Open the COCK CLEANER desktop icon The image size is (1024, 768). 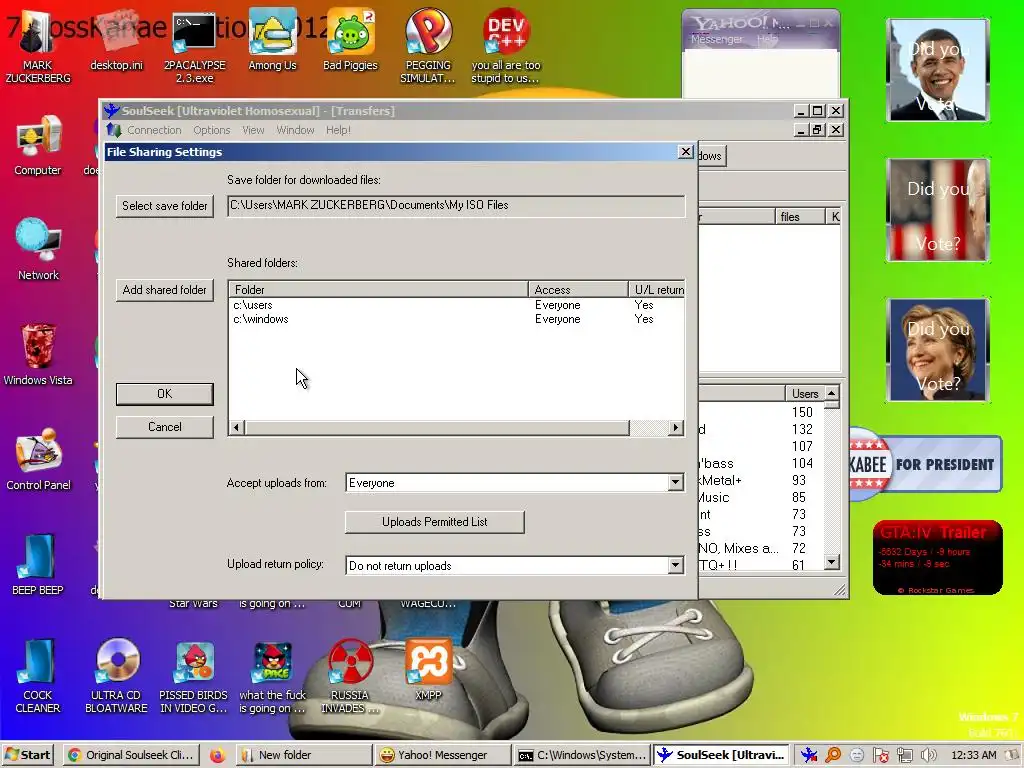click(37, 675)
